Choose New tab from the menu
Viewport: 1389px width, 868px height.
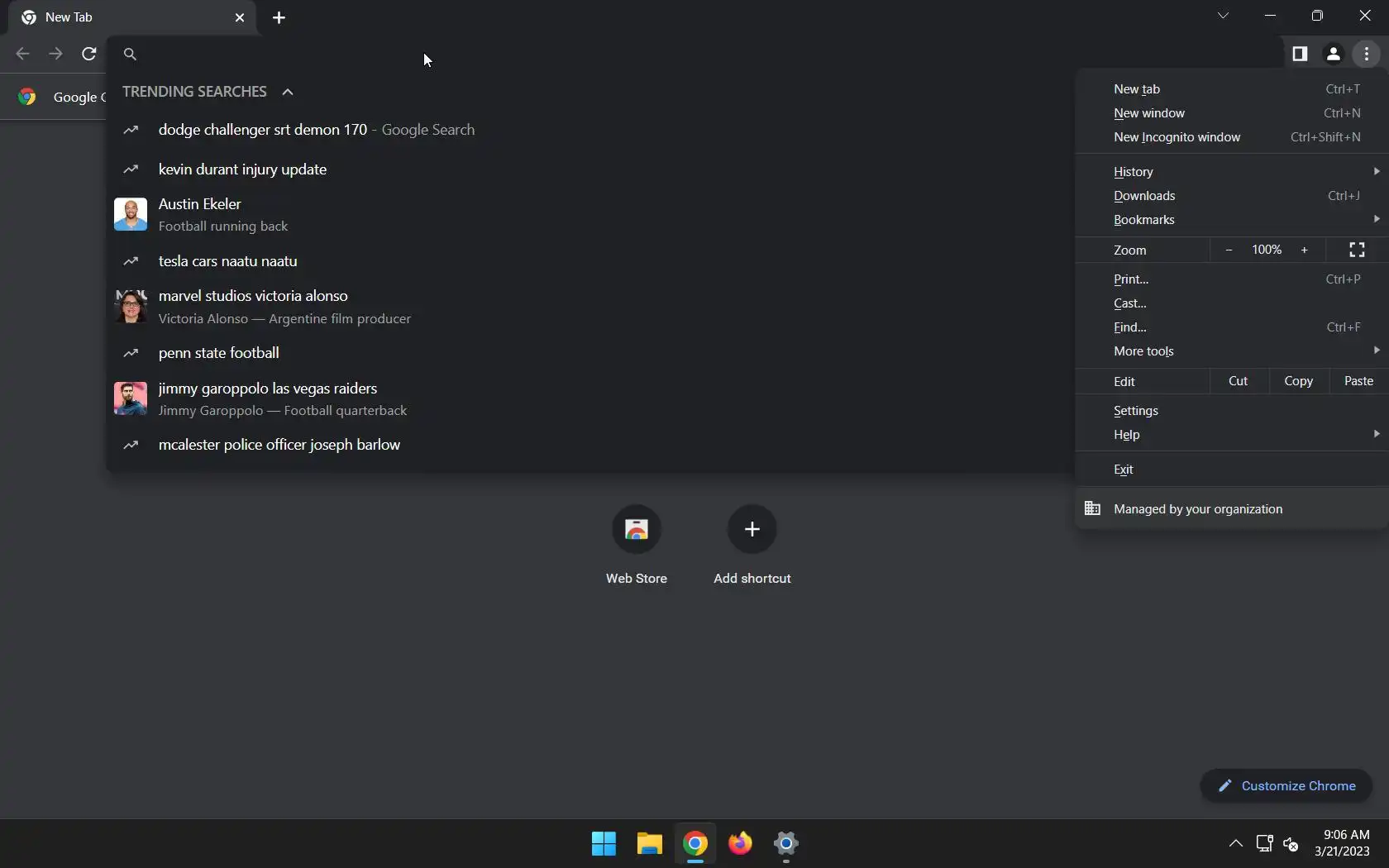[1231, 89]
